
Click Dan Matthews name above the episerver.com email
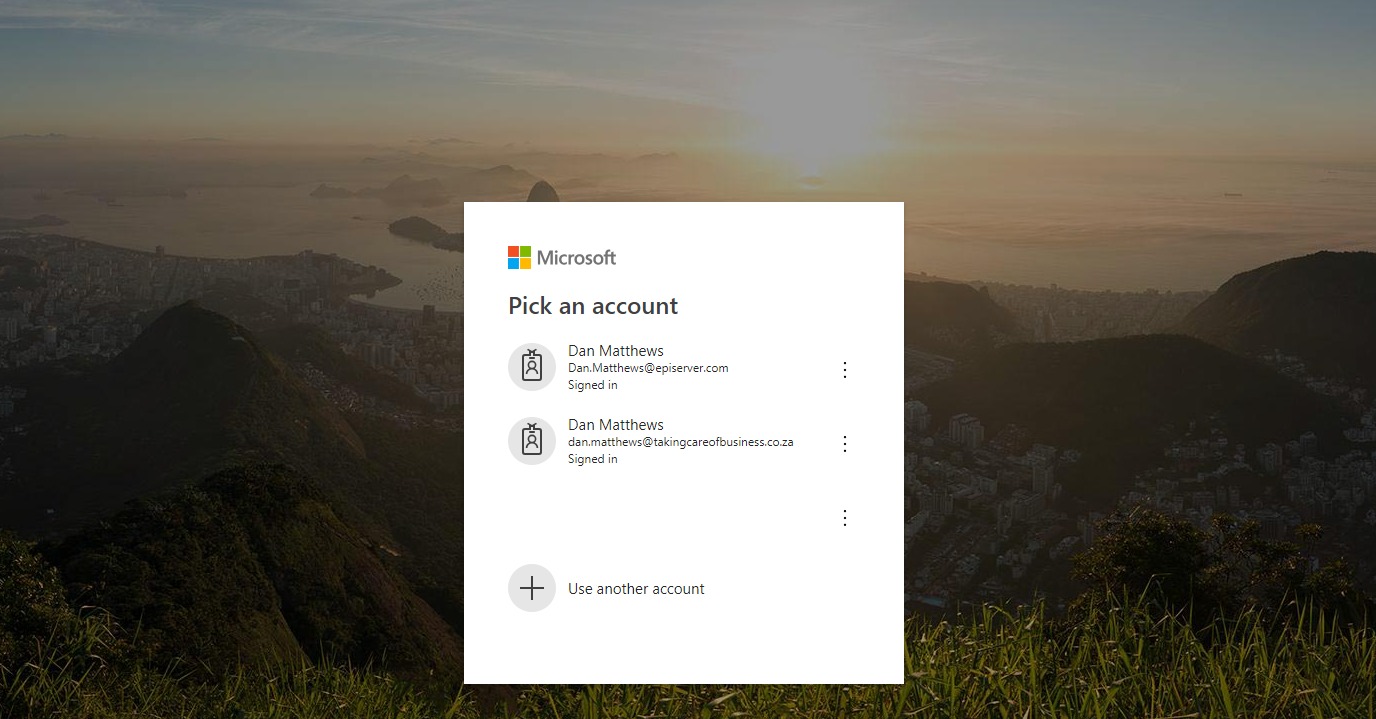coord(616,351)
